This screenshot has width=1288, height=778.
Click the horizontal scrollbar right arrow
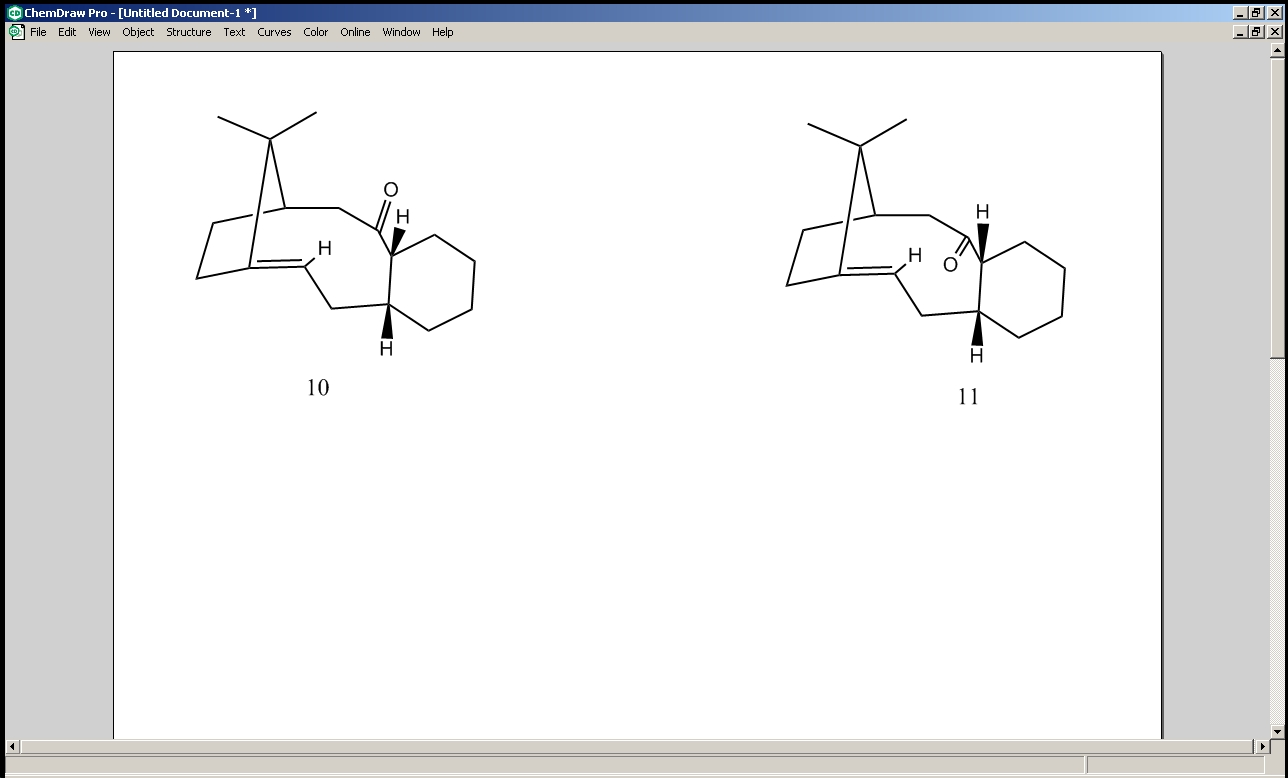click(1261, 747)
